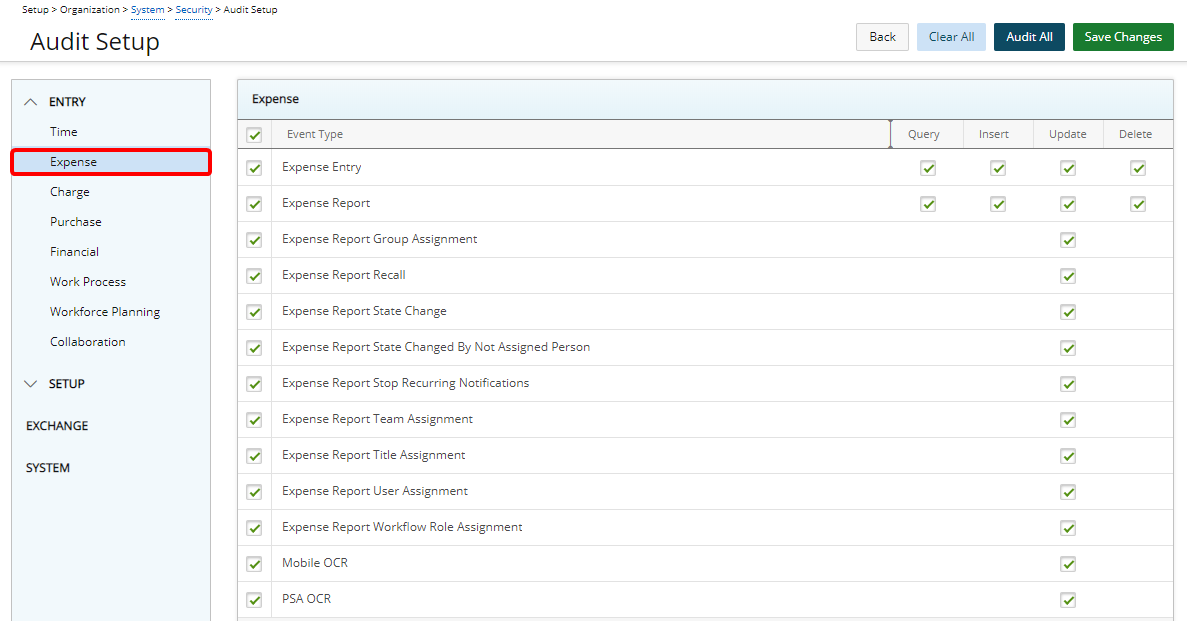The height and width of the screenshot is (621, 1187).
Task: Select Time in the Entry menu
Action: click(64, 132)
